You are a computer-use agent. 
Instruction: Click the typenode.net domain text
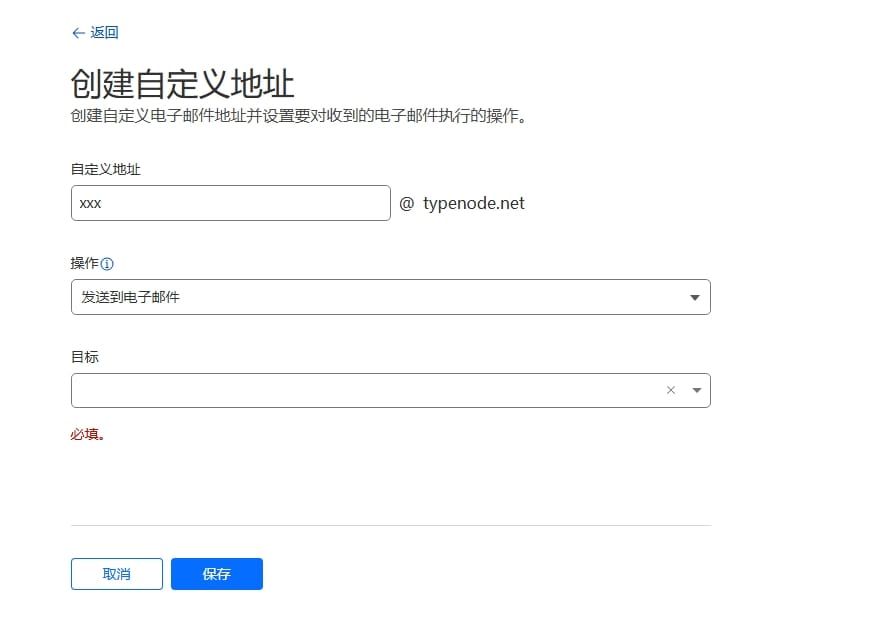pos(473,203)
